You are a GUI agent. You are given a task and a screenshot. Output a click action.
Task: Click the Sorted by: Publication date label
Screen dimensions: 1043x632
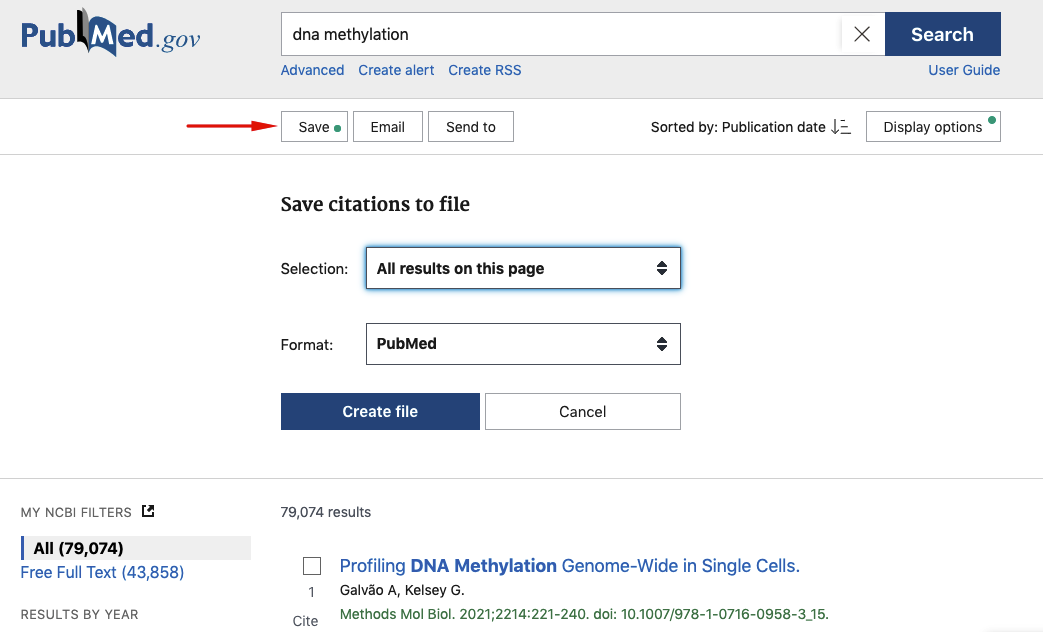[x=738, y=126]
